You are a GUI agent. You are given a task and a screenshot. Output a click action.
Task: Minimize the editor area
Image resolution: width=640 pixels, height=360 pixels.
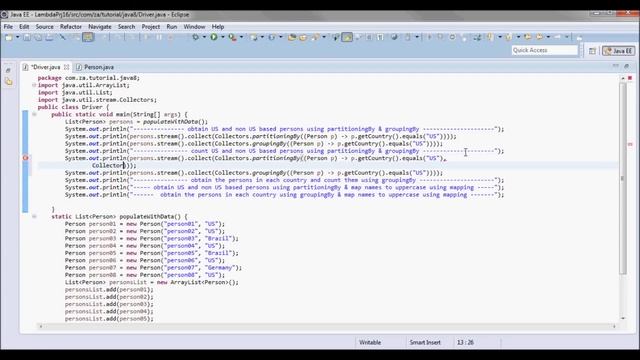pyautogui.click(x=616, y=66)
